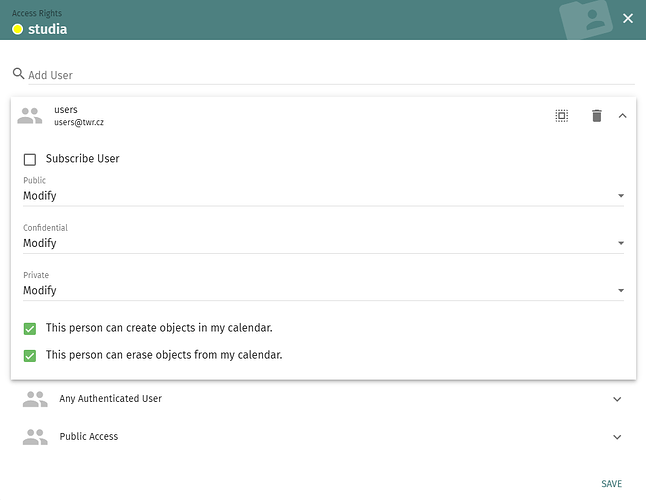Screen dimensions: 646x500
Task: Click the yellow studia calendar color dot
Action: [x=17, y=29]
